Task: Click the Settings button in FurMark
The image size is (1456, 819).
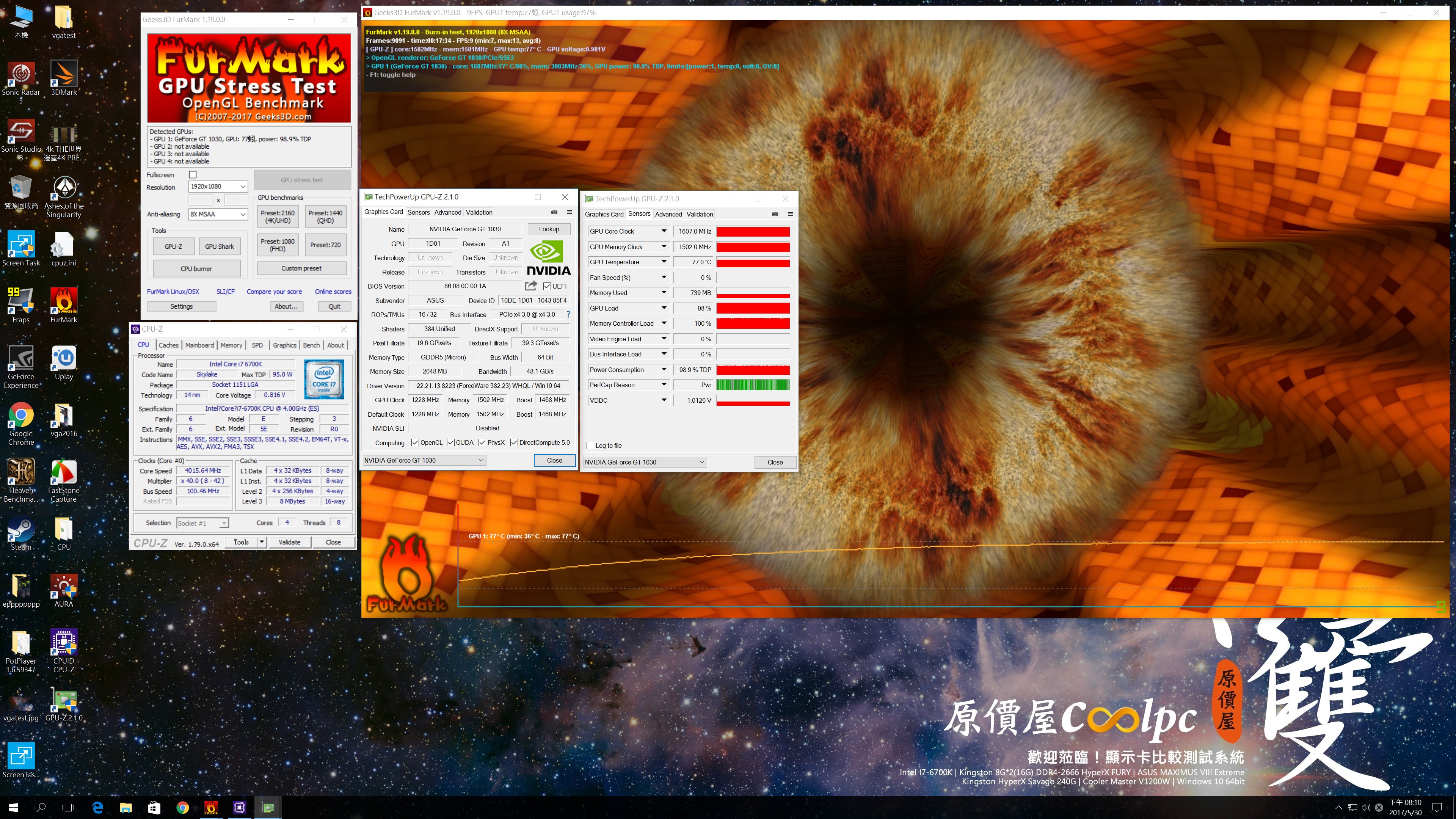Action: 182,306
